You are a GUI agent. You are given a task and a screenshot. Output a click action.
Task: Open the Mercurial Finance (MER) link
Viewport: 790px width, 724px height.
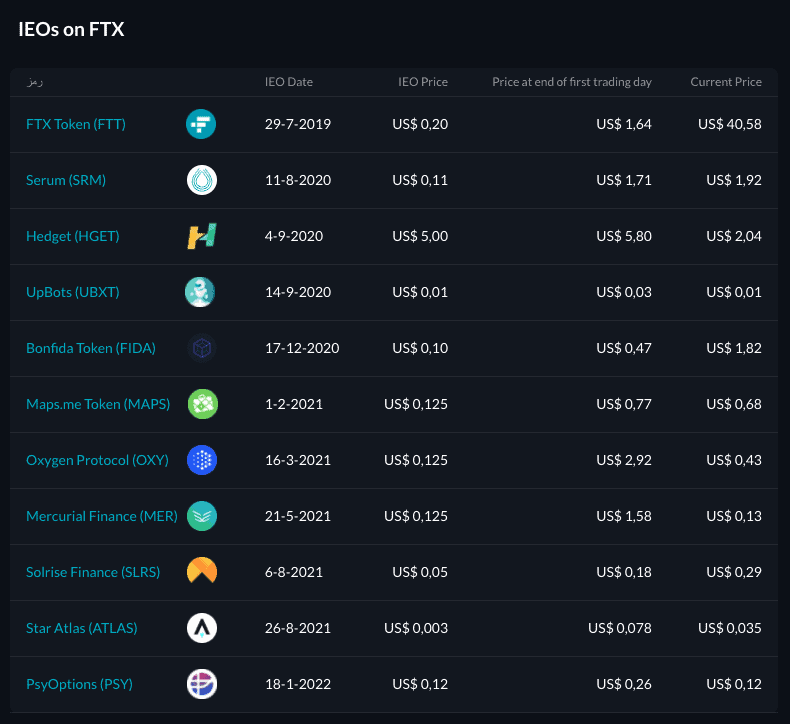click(102, 515)
